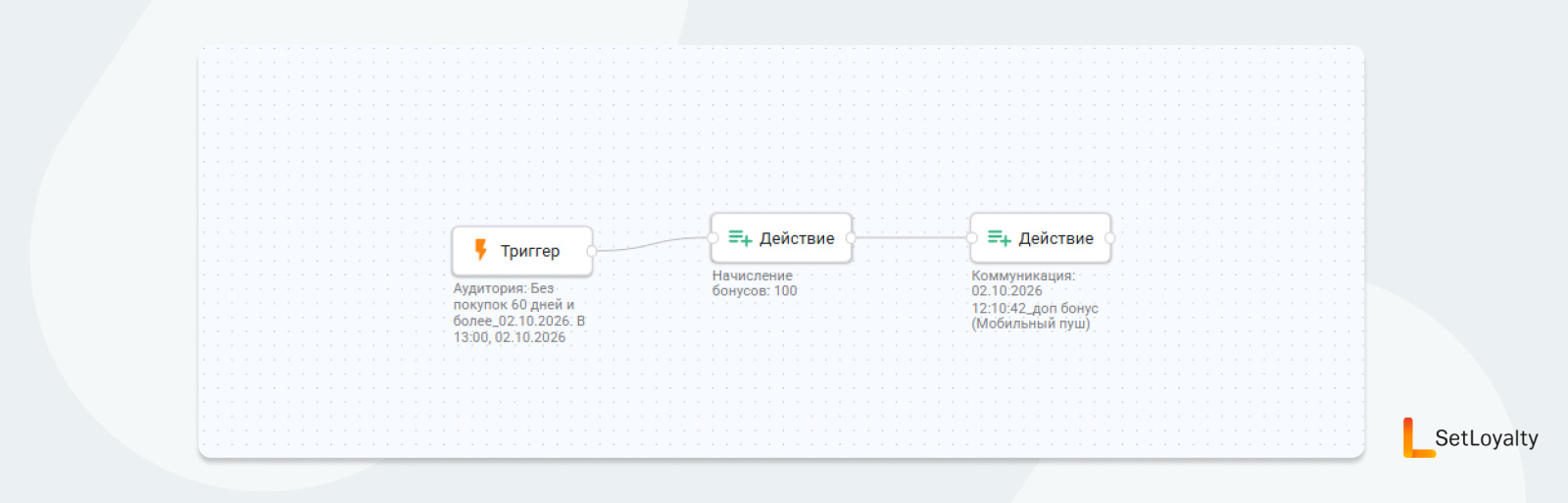This screenshot has height=503, width=1568.
Task: Click the Триггер node output connector
Action: [x=592, y=251]
